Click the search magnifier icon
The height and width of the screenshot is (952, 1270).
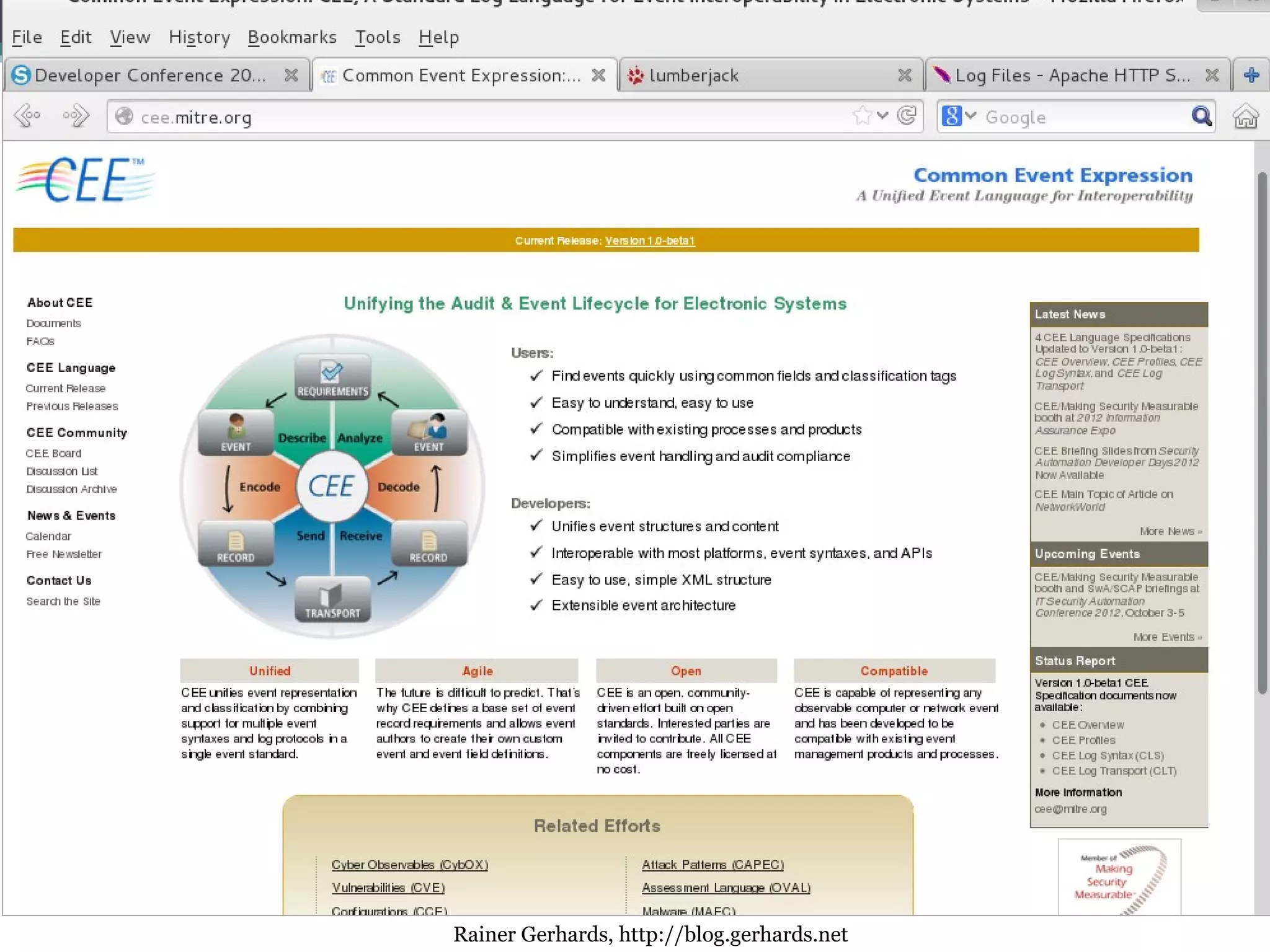(1201, 116)
